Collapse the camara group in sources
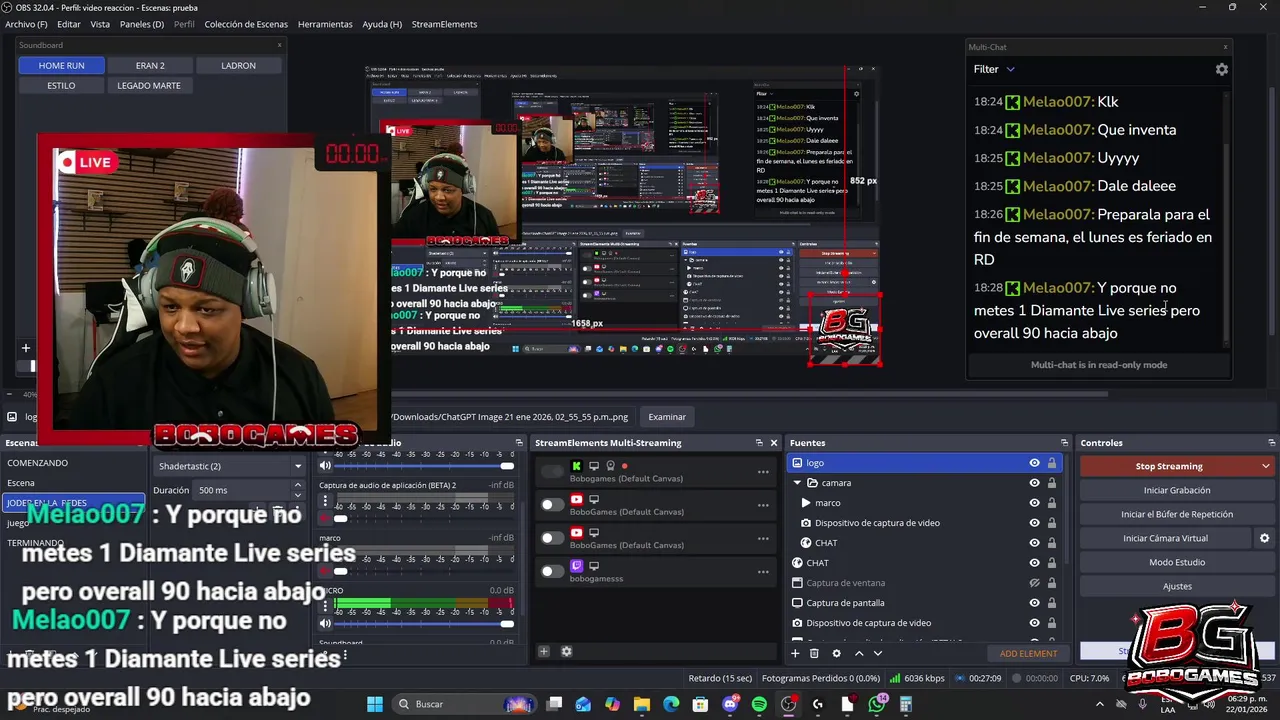The width and height of the screenshot is (1280, 720). pos(797,483)
